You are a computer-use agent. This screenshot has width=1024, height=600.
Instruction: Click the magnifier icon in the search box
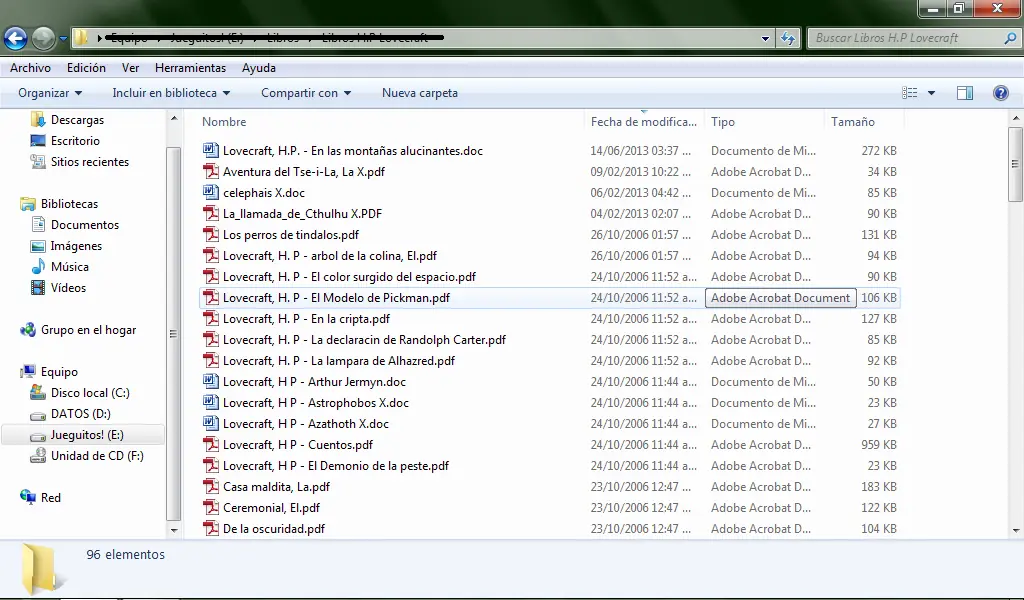(1010, 38)
